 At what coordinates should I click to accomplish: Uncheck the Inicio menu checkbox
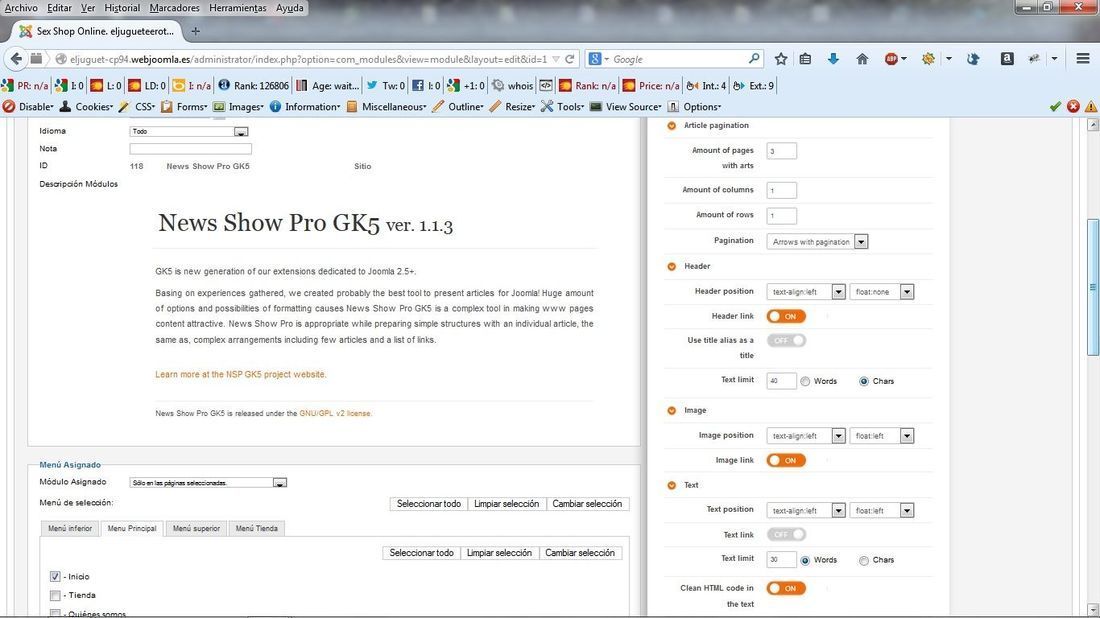[x=55, y=577]
